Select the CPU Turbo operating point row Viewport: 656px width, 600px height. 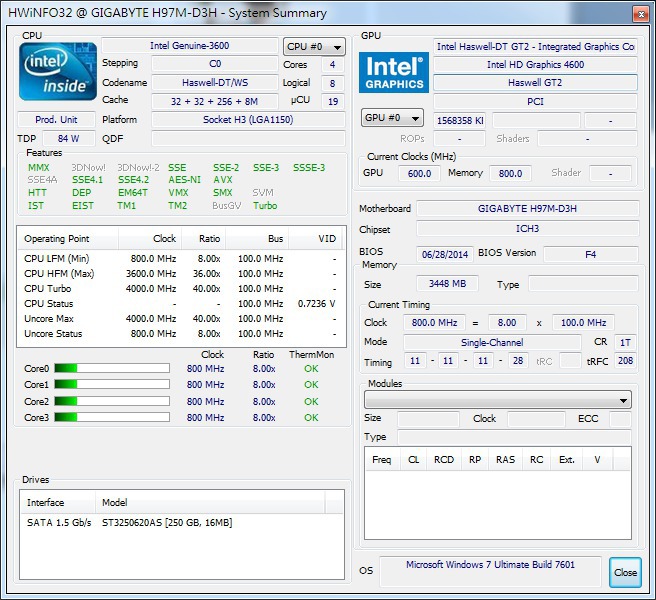tap(178, 289)
